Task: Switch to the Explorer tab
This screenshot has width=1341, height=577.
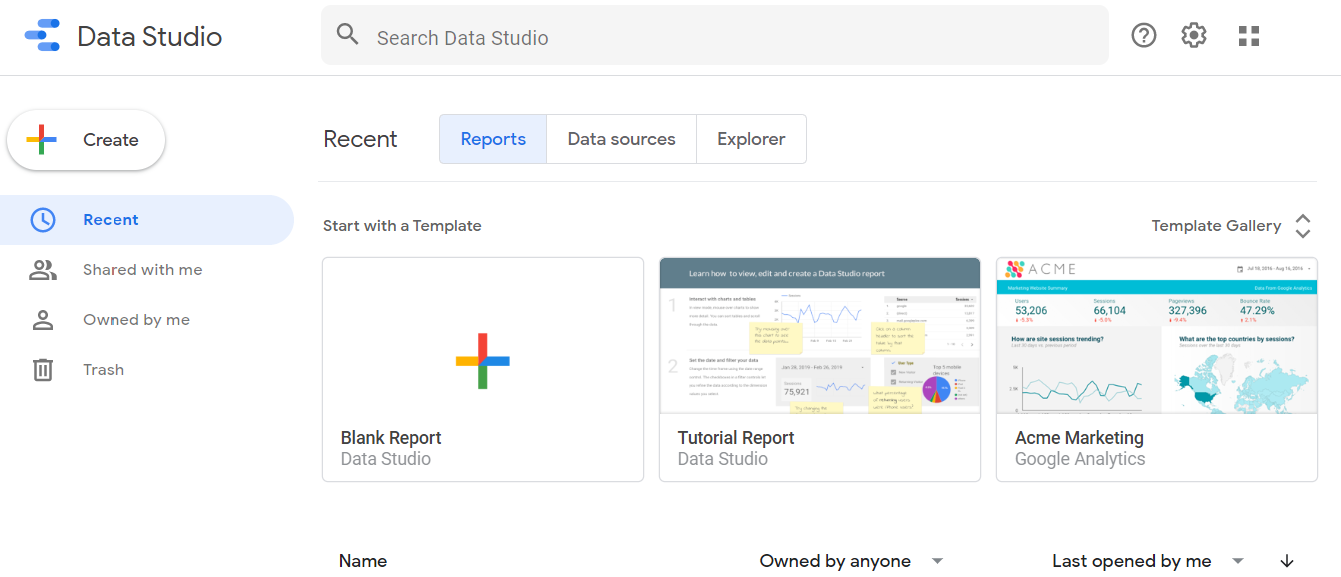Action: pos(751,139)
